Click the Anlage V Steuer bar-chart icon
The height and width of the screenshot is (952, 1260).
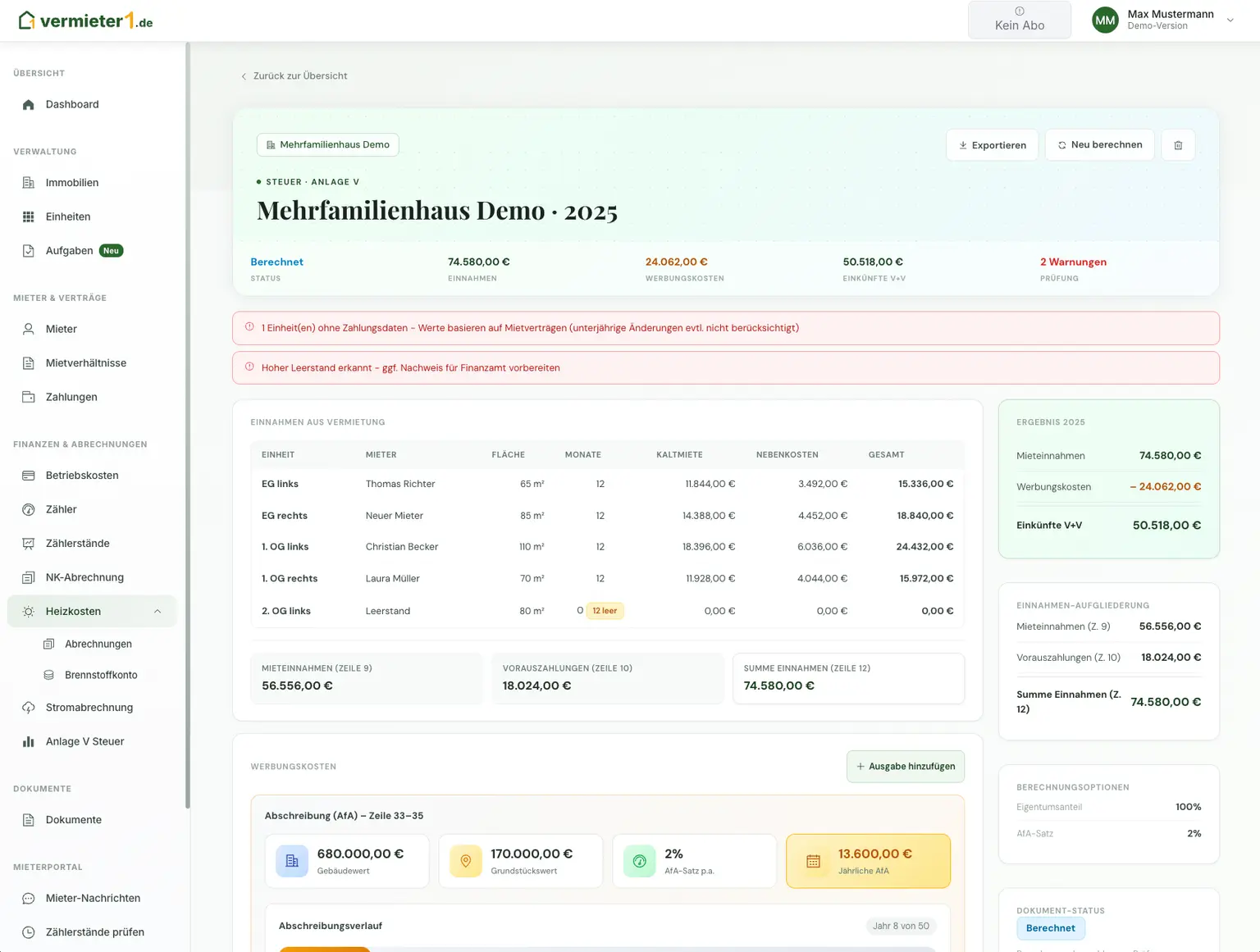click(29, 741)
